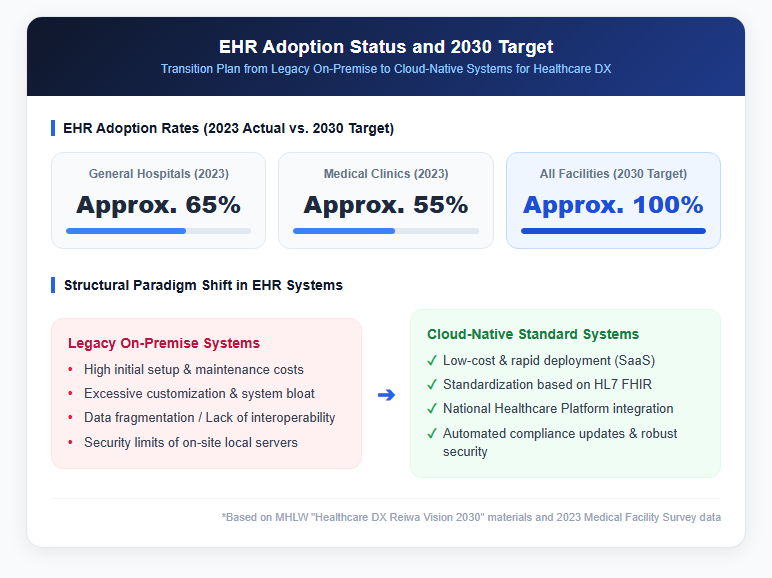Click Excessive customization & system bloat
The height and width of the screenshot is (578, 772).
coord(199,394)
